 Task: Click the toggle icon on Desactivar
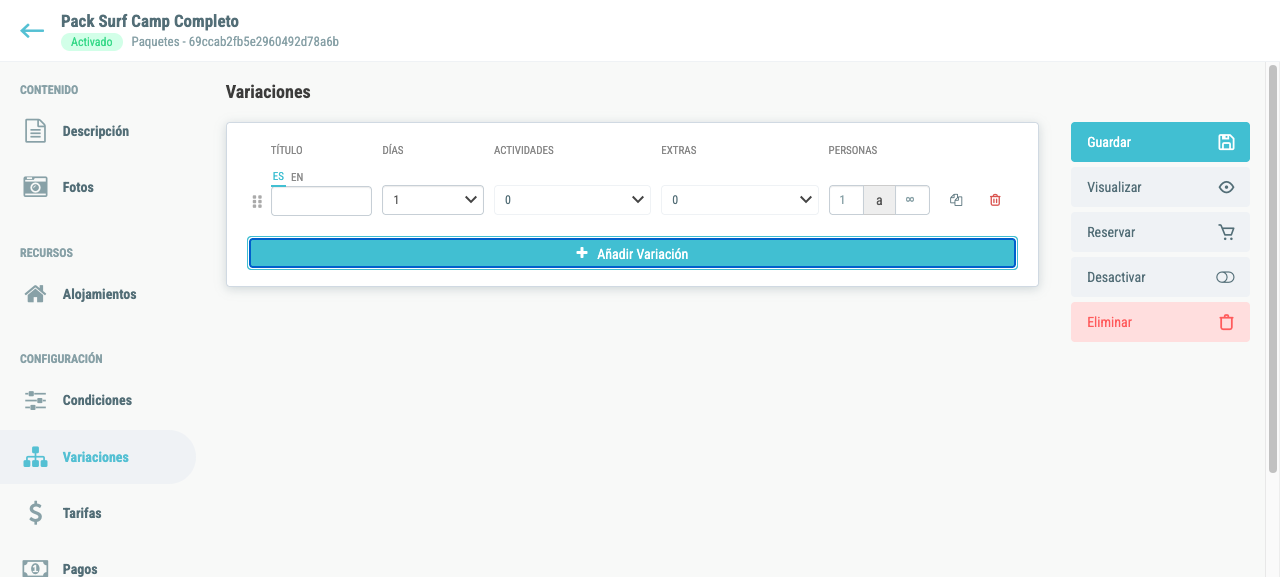[1226, 277]
